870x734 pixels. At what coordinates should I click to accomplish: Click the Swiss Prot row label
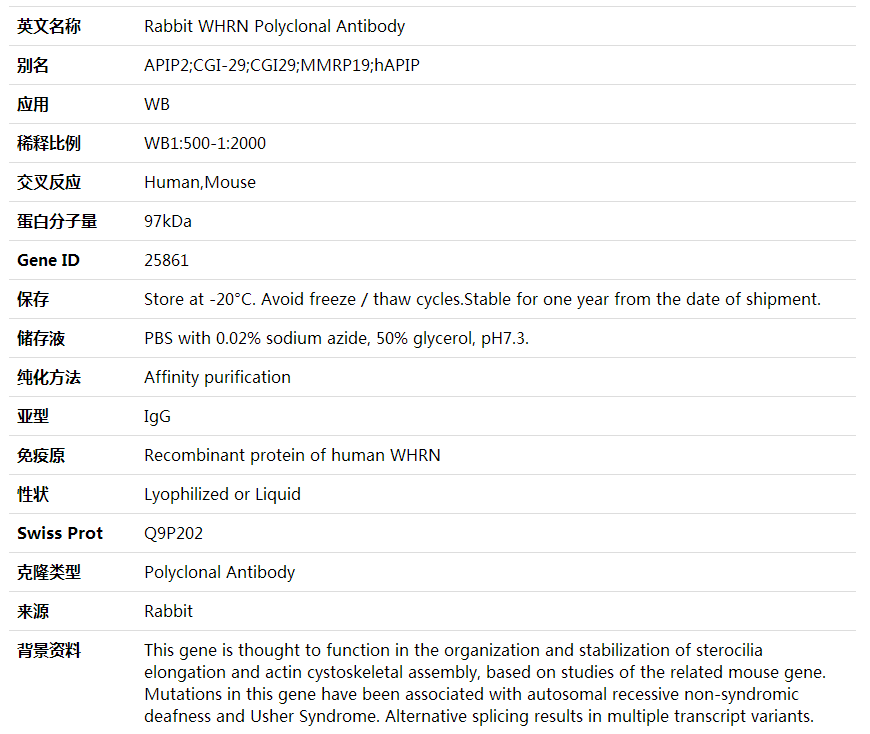60,534
